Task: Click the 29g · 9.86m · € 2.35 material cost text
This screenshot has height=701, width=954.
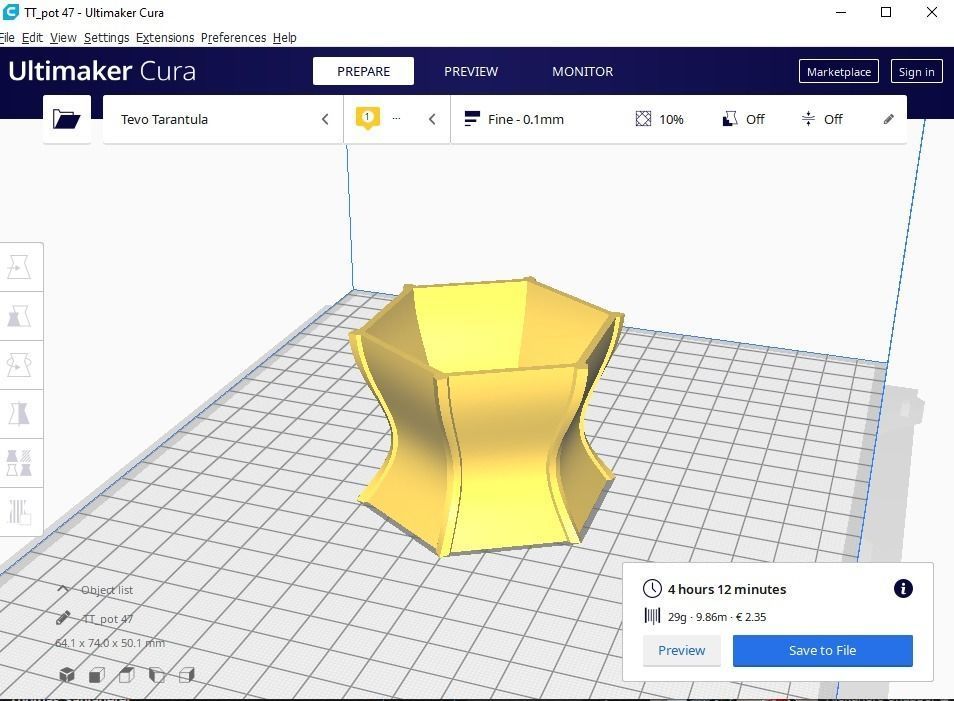Action: [x=717, y=617]
